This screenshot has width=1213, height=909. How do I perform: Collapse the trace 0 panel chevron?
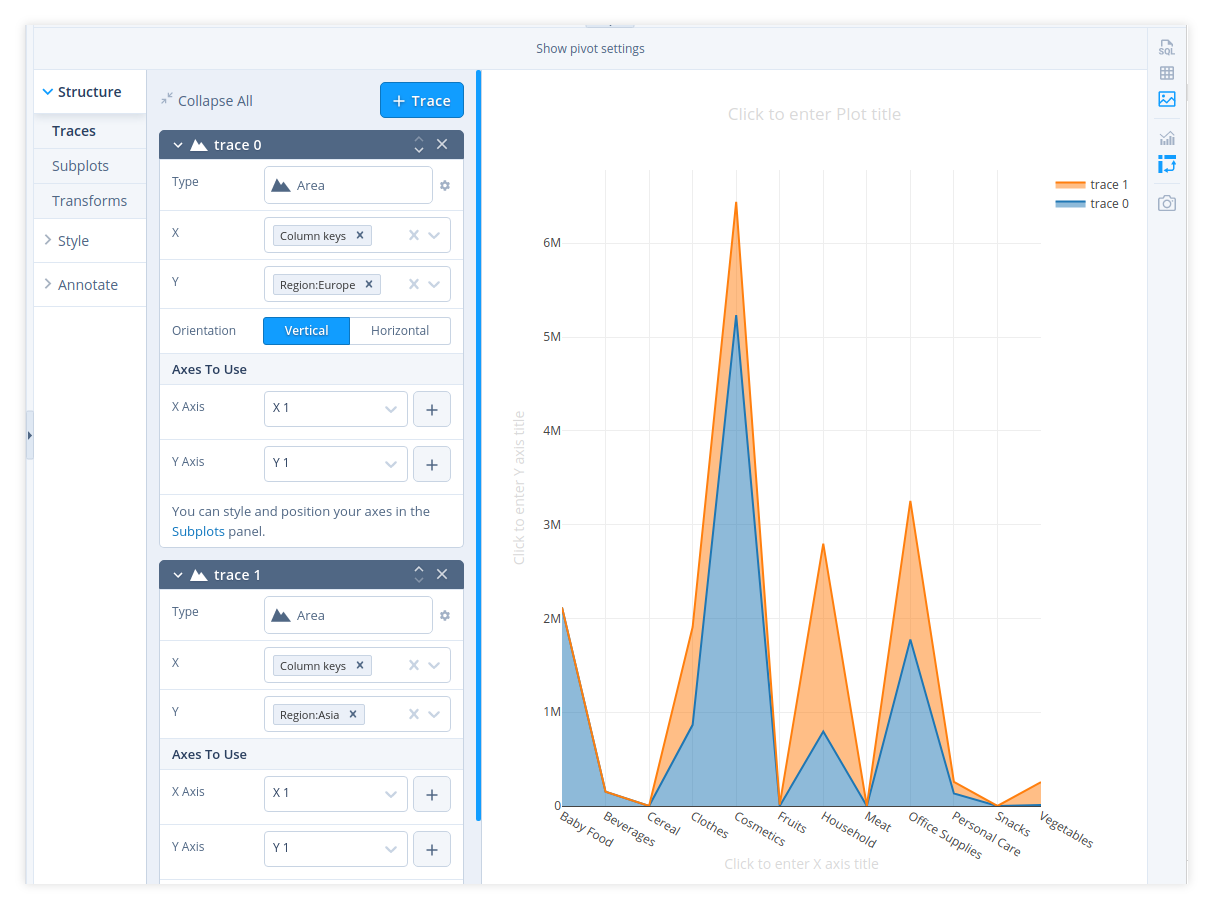coord(178,145)
